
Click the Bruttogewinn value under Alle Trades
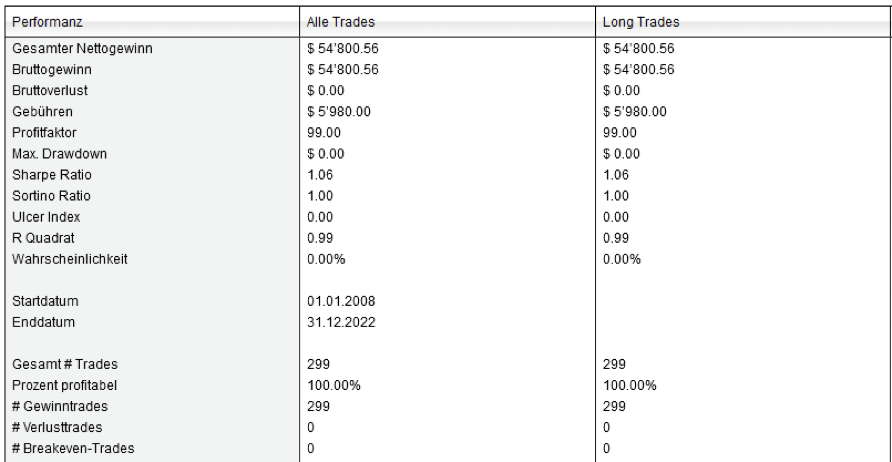click(342, 69)
